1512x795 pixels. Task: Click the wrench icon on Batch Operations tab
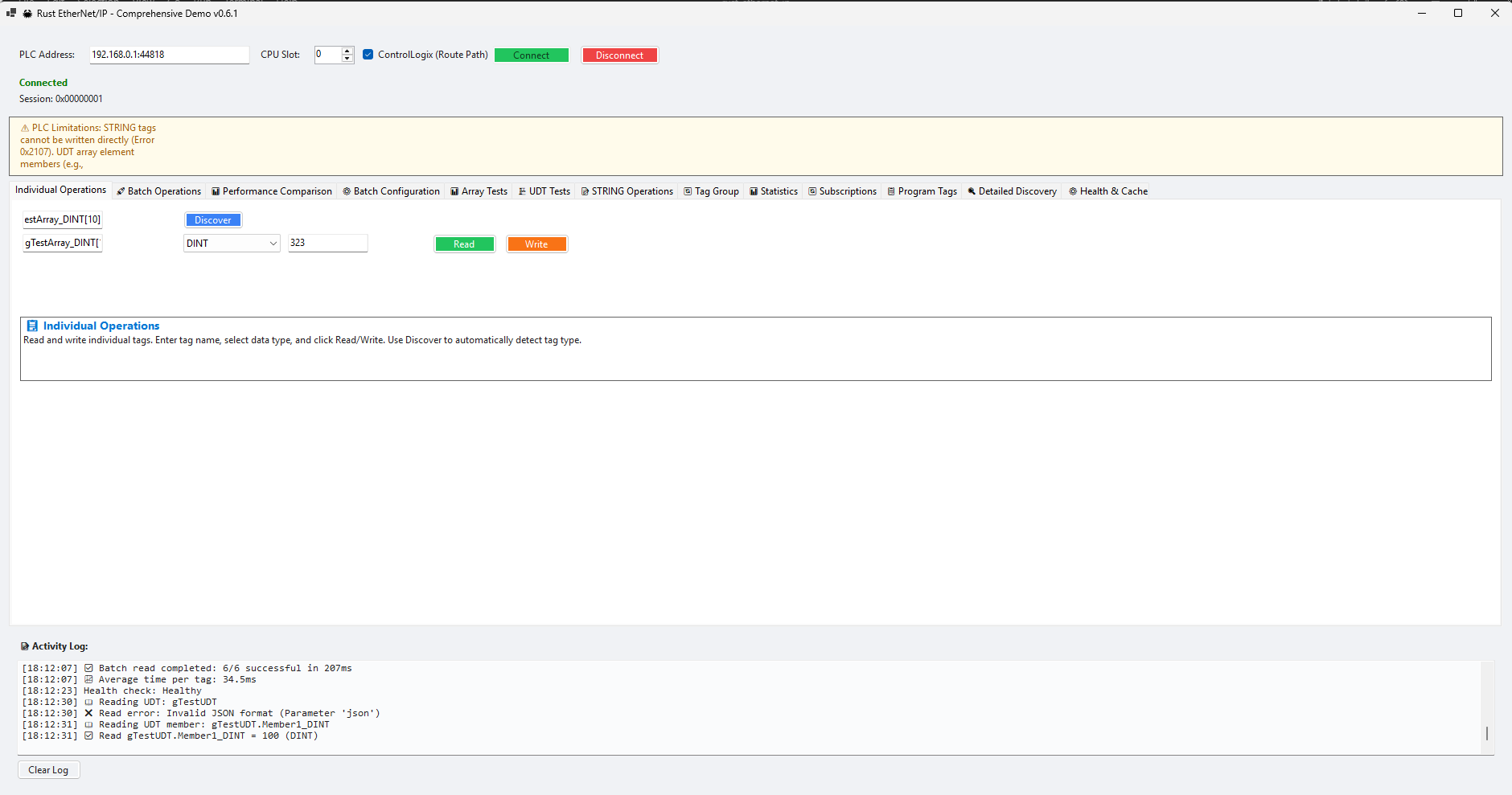coord(119,191)
